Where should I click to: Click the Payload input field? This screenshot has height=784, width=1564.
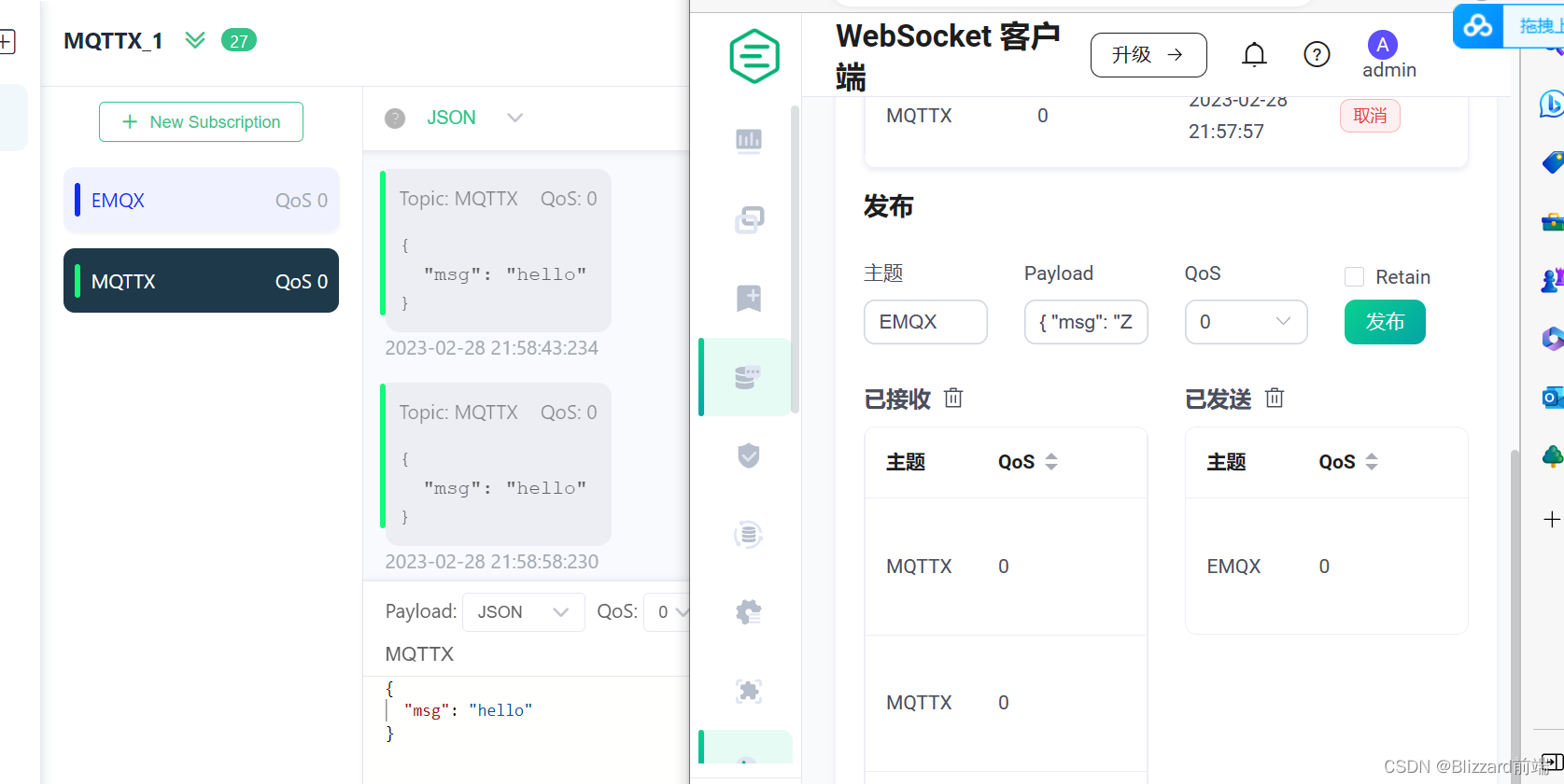pyautogui.click(x=1086, y=322)
